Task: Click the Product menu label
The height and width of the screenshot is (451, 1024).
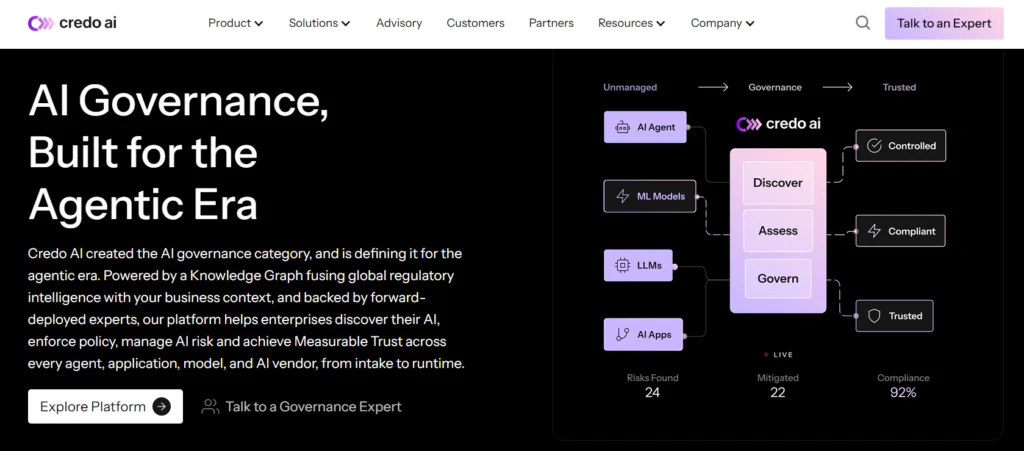Action: [230, 23]
